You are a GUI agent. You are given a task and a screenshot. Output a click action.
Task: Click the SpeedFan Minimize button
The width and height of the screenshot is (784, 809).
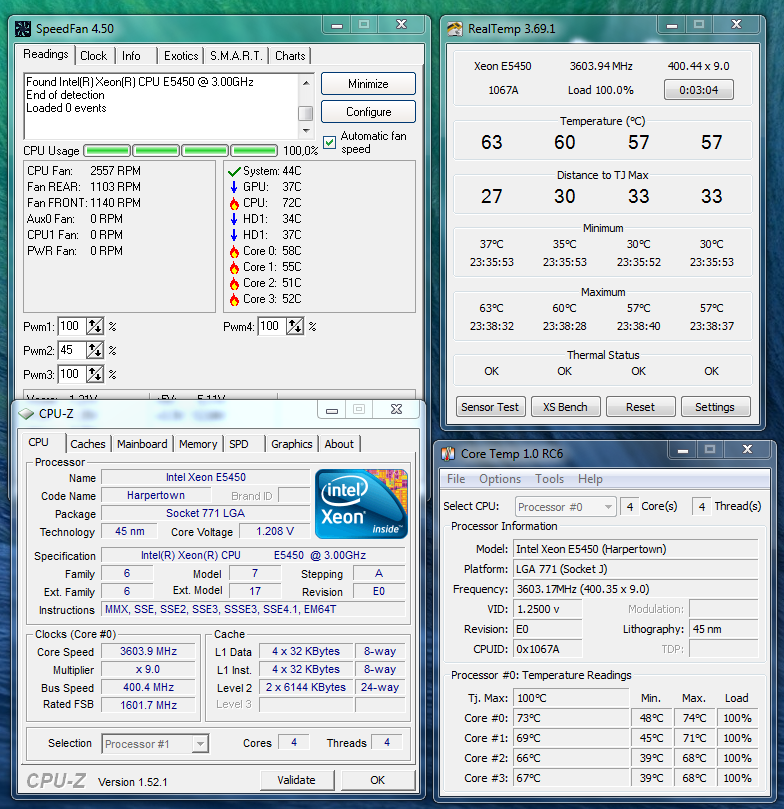click(x=368, y=84)
